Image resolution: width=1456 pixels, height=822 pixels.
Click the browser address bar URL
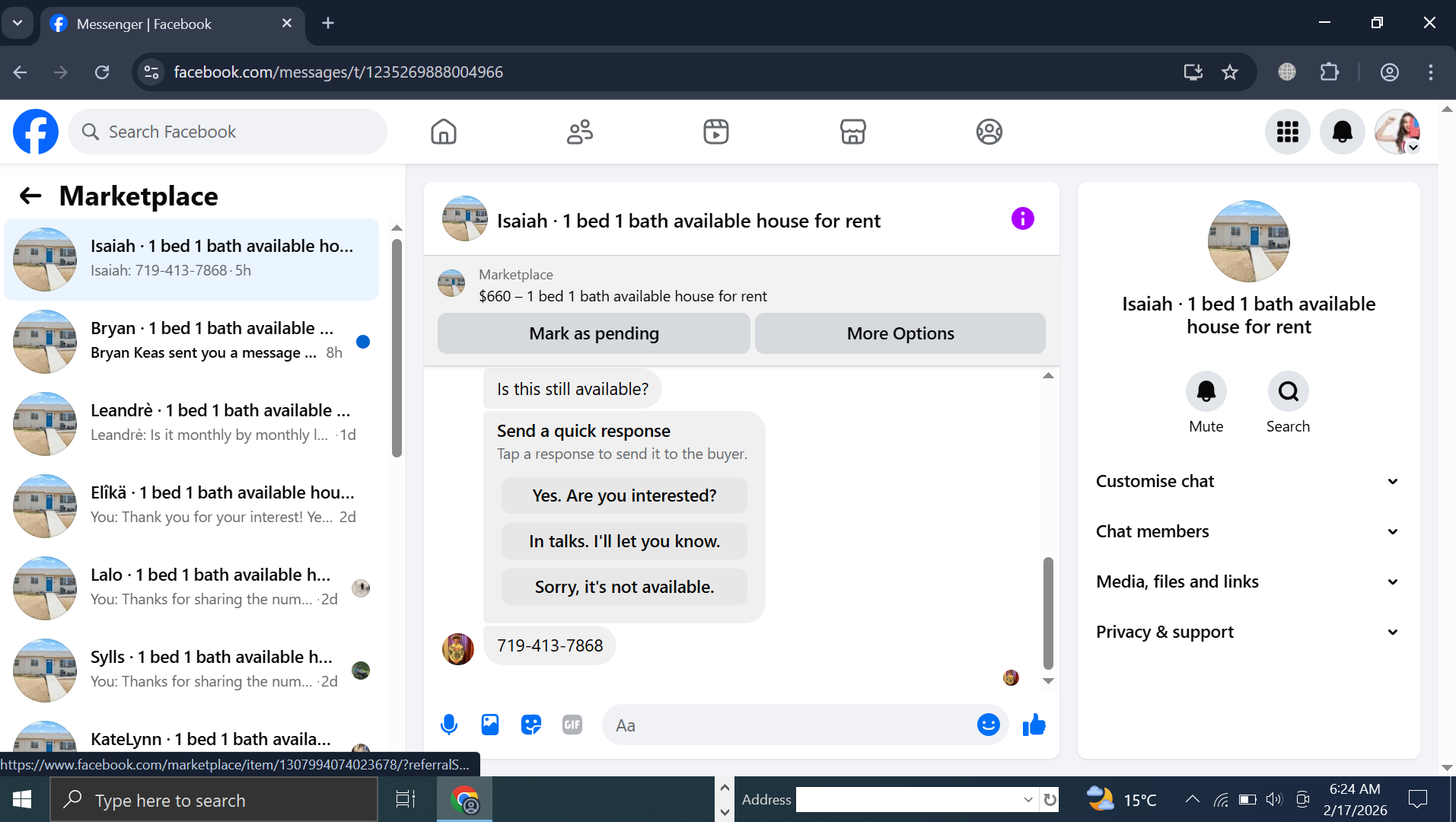click(x=338, y=72)
